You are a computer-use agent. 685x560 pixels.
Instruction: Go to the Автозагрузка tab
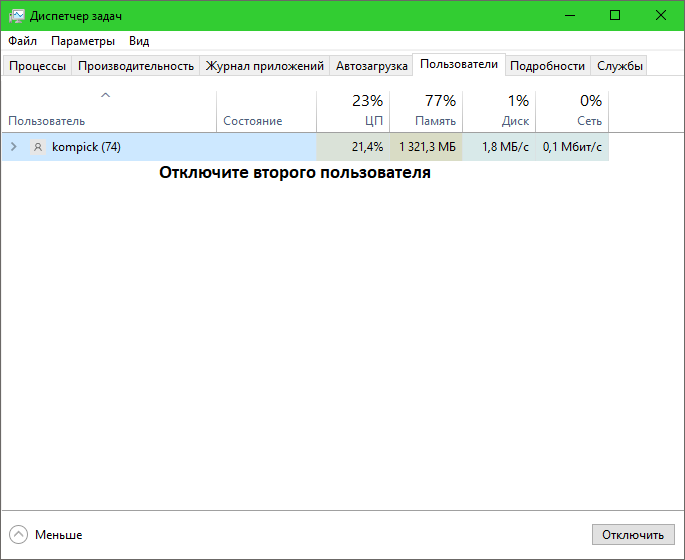pos(372,66)
